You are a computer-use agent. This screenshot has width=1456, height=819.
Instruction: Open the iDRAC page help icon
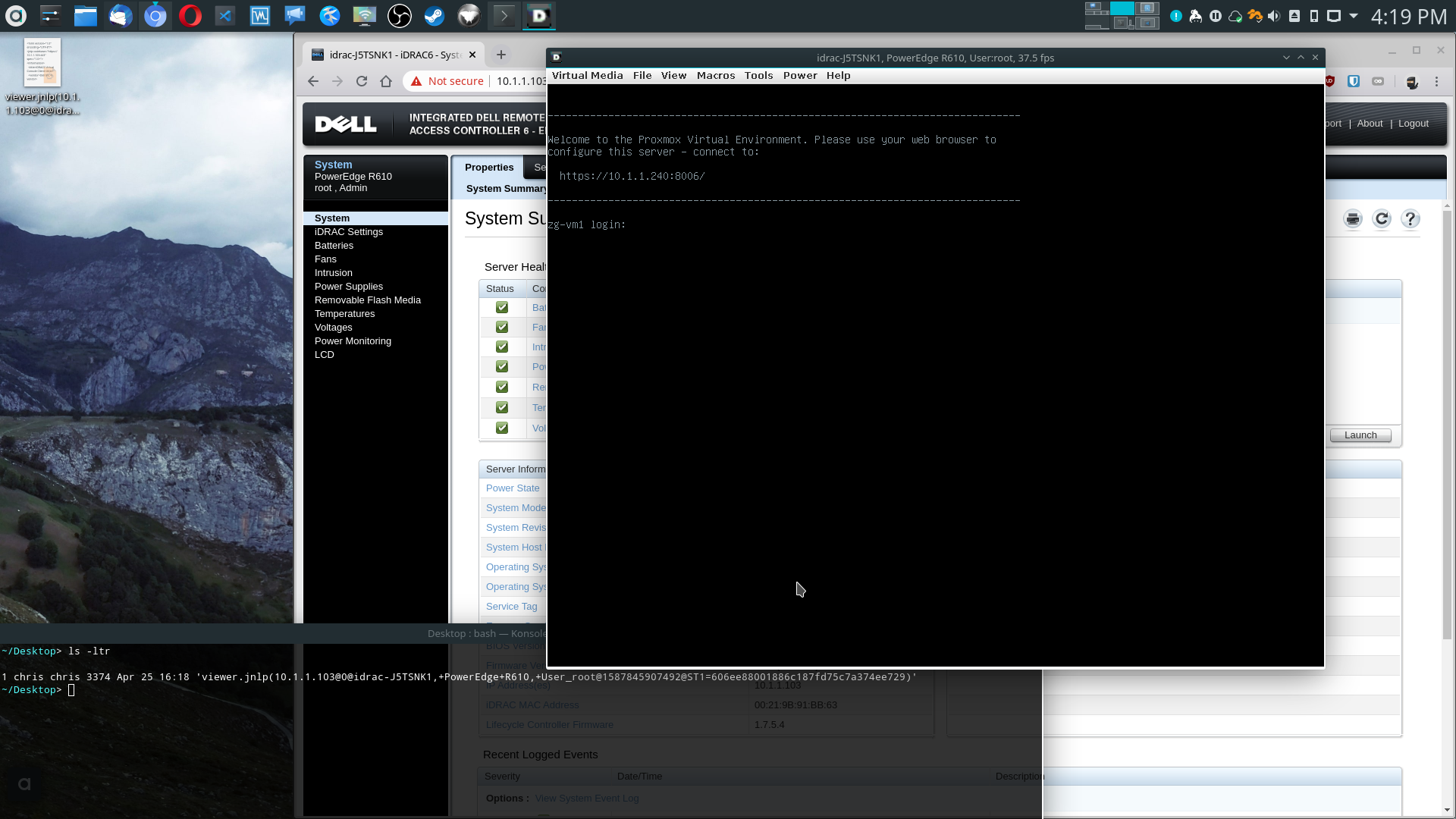pos(1410,219)
